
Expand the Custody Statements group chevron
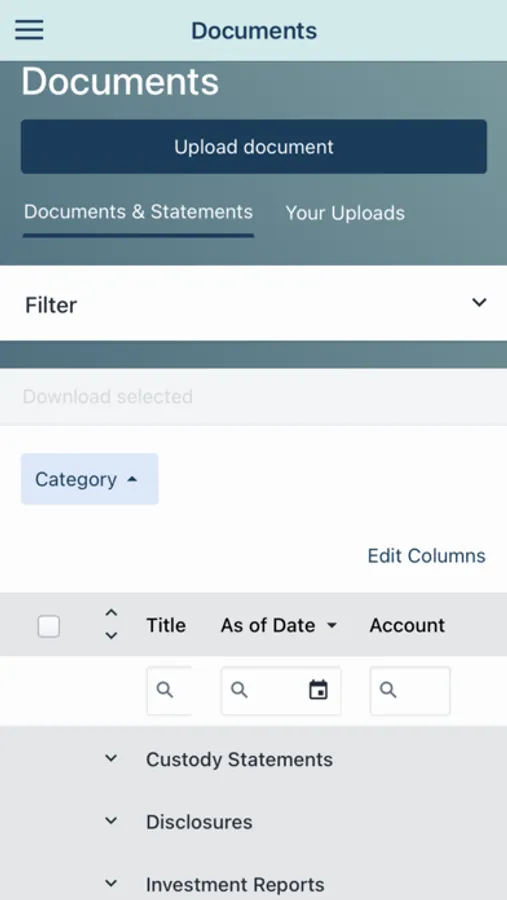pyautogui.click(x=111, y=759)
